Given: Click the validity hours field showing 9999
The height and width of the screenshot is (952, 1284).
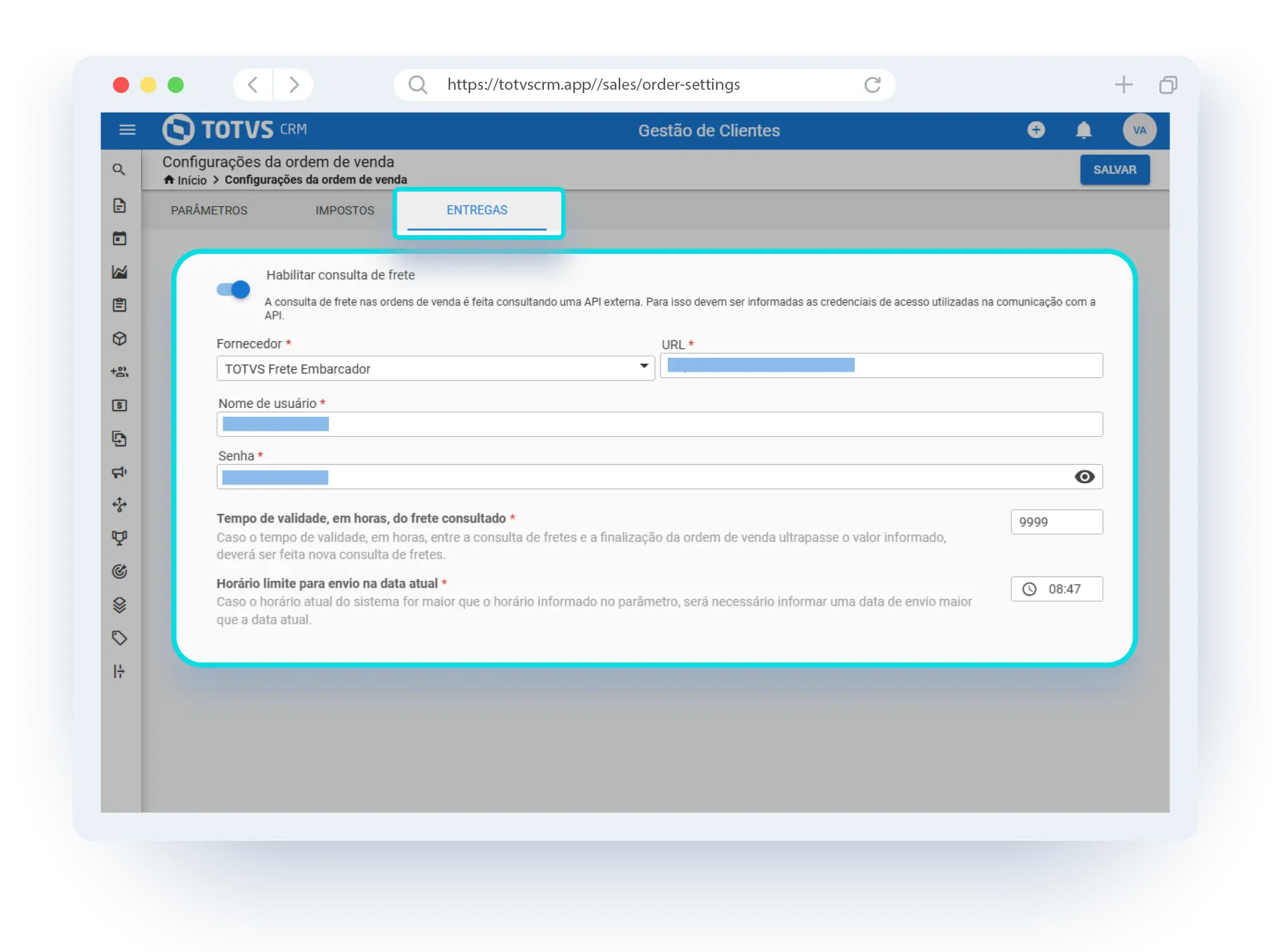Looking at the screenshot, I should (1056, 522).
